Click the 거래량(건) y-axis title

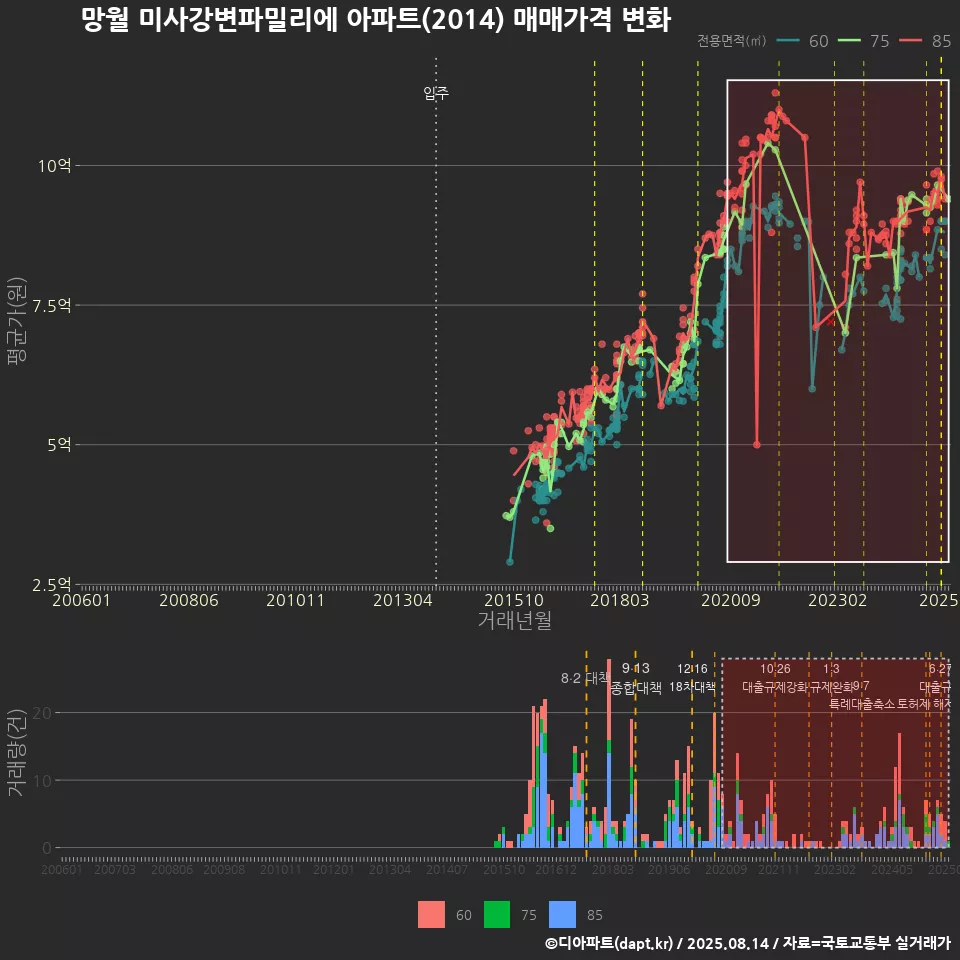[x=17, y=752]
